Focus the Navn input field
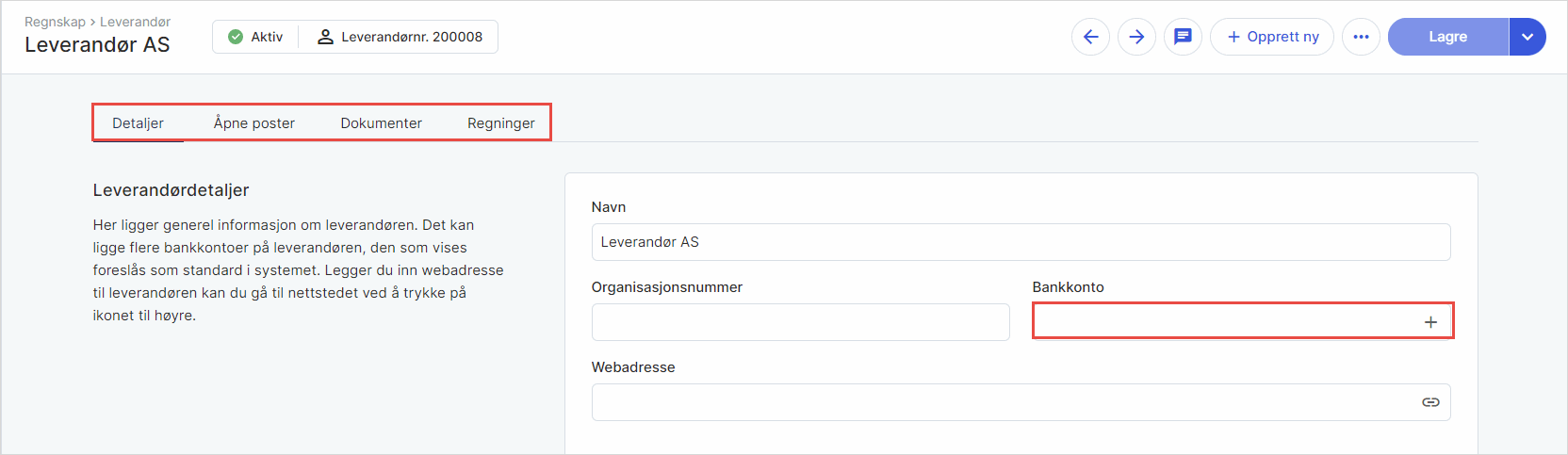This screenshot has width=1568, height=455. click(x=1020, y=242)
